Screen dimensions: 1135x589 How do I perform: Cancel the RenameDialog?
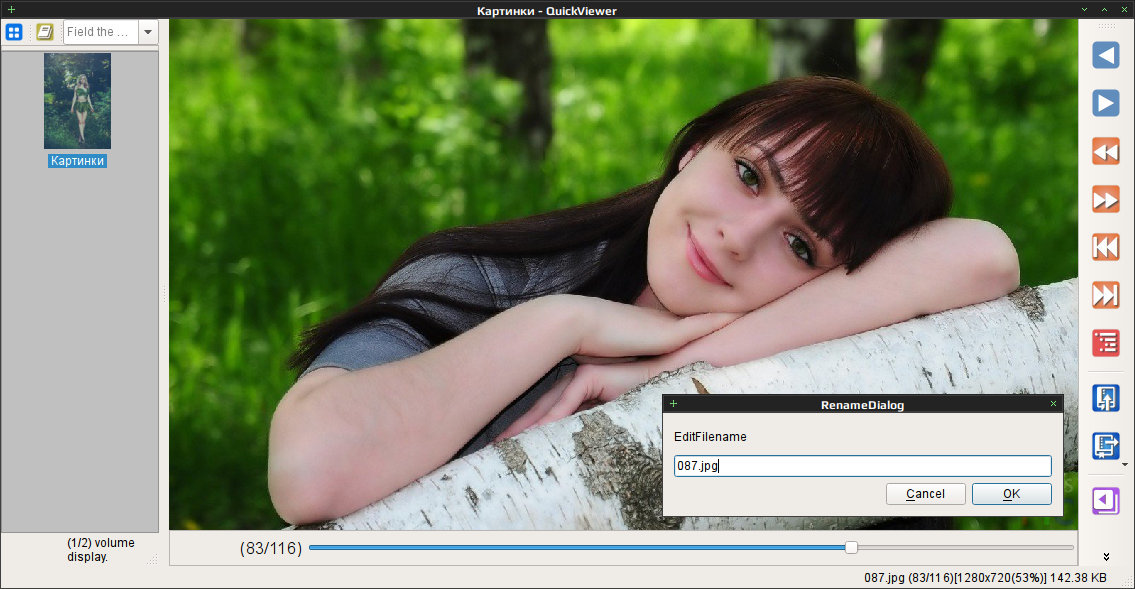click(x=925, y=493)
